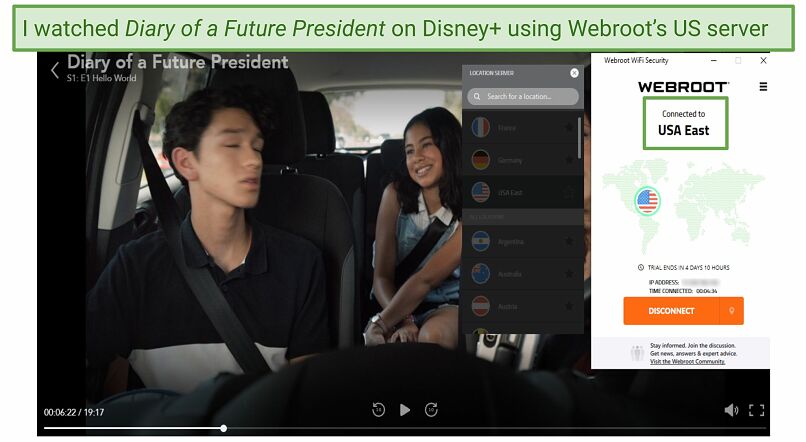The width and height of the screenshot is (806, 442).
Task: Select France server location
Action: pos(520,127)
